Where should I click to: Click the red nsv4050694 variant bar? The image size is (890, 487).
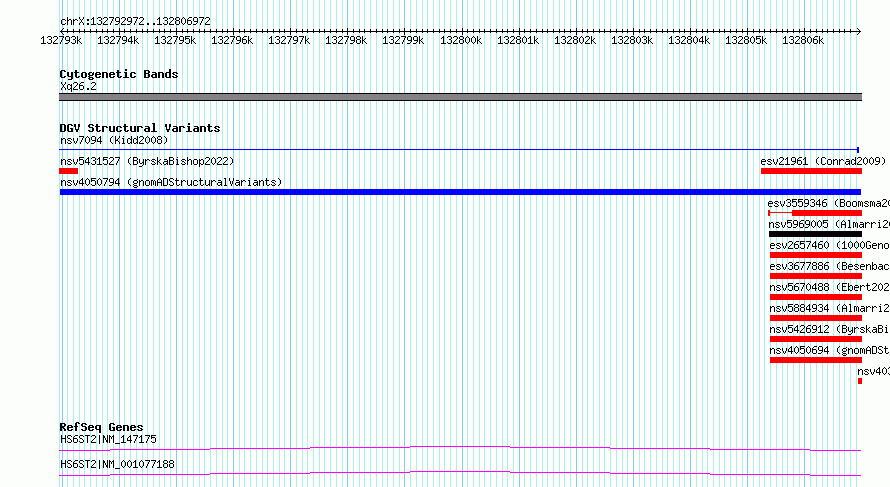click(x=816, y=360)
